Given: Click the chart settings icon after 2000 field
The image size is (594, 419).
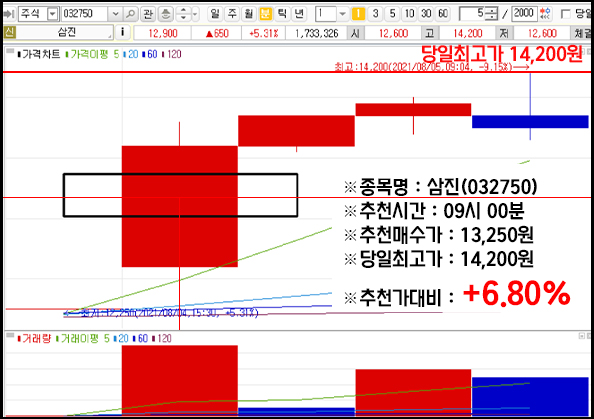Looking at the screenshot, I should pyautogui.click(x=545, y=14).
